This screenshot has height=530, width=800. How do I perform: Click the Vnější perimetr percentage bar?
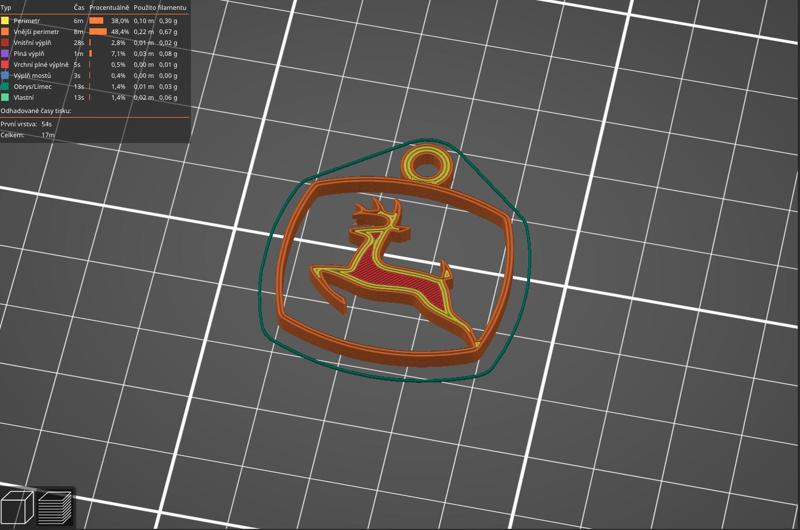[98, 32]
